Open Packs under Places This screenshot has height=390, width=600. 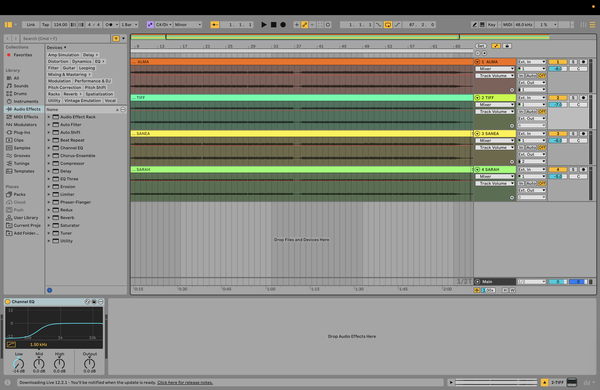tap(19, 194)
